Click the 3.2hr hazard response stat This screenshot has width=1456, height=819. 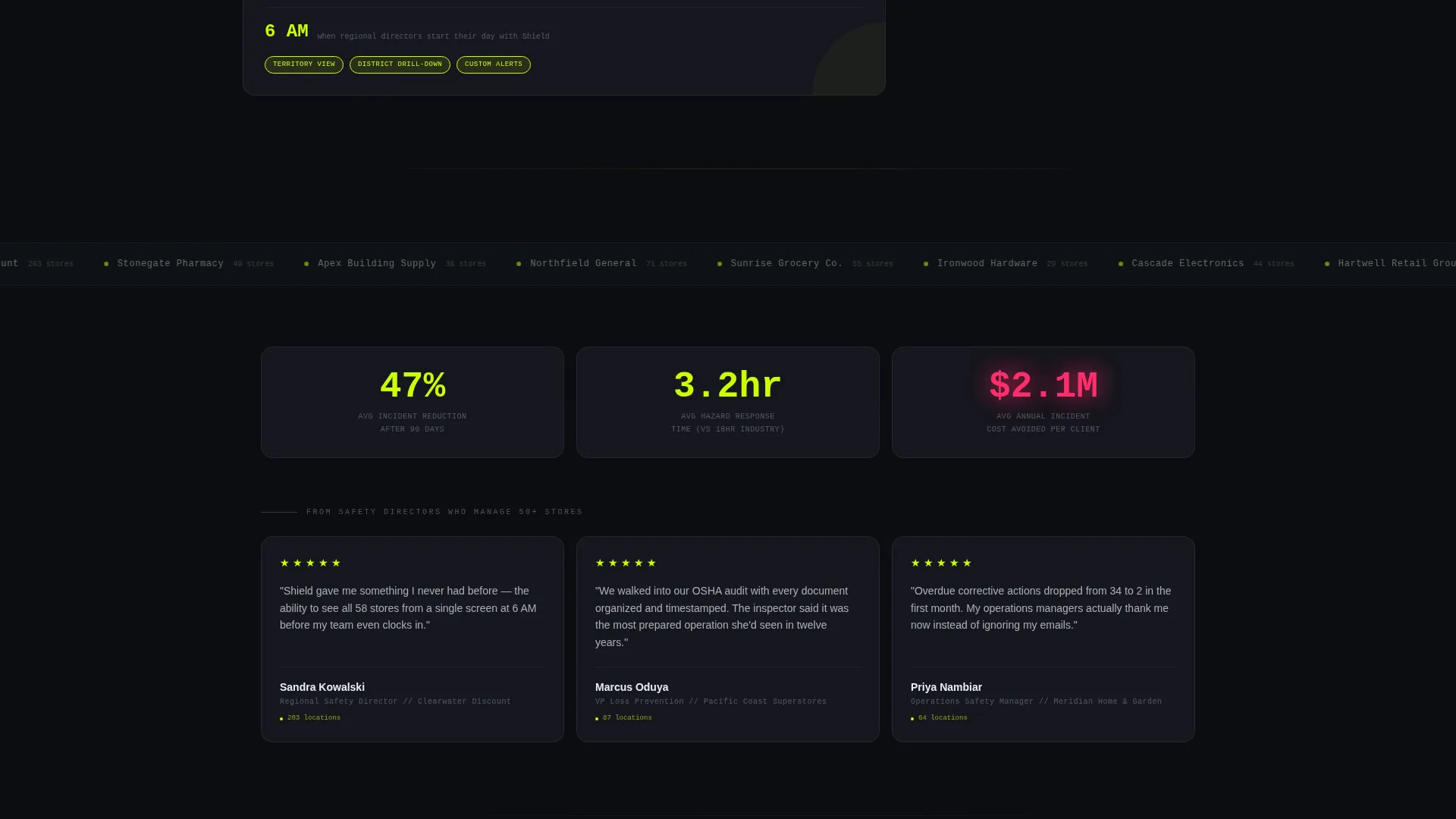[728, 386]
